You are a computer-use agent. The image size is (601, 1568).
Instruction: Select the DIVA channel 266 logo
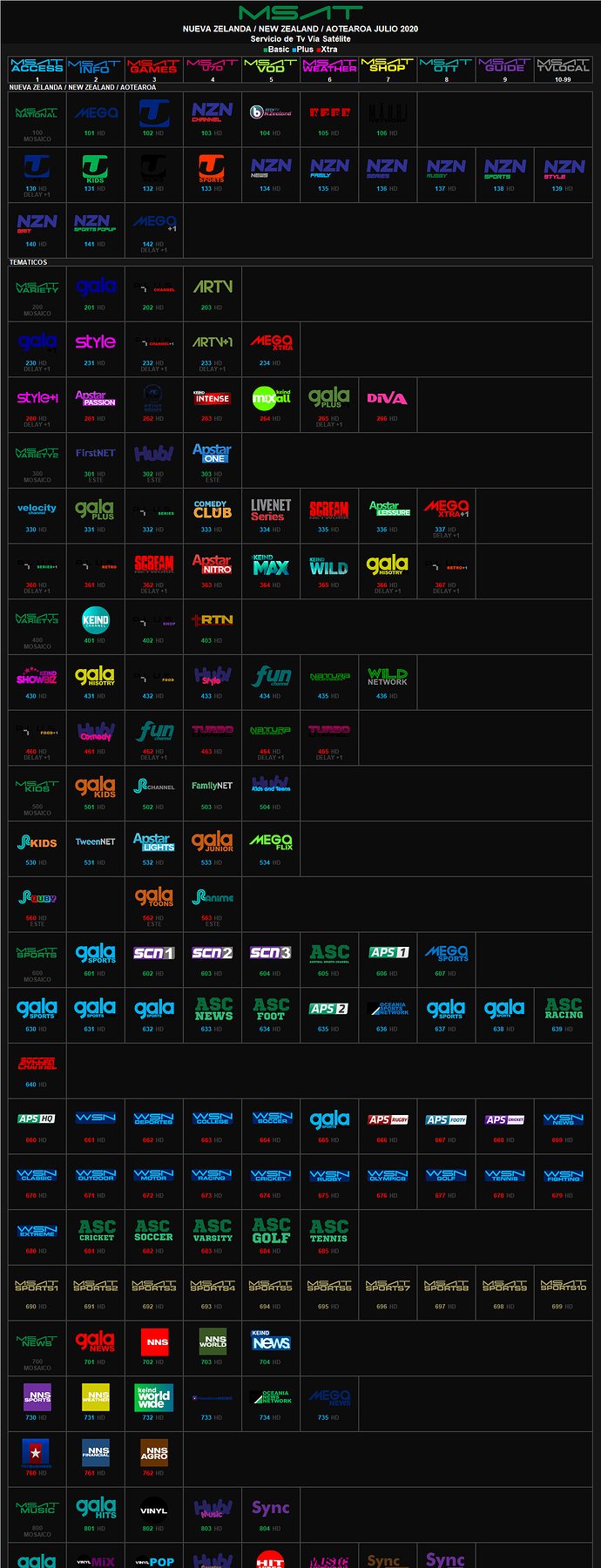click(388, 398)
